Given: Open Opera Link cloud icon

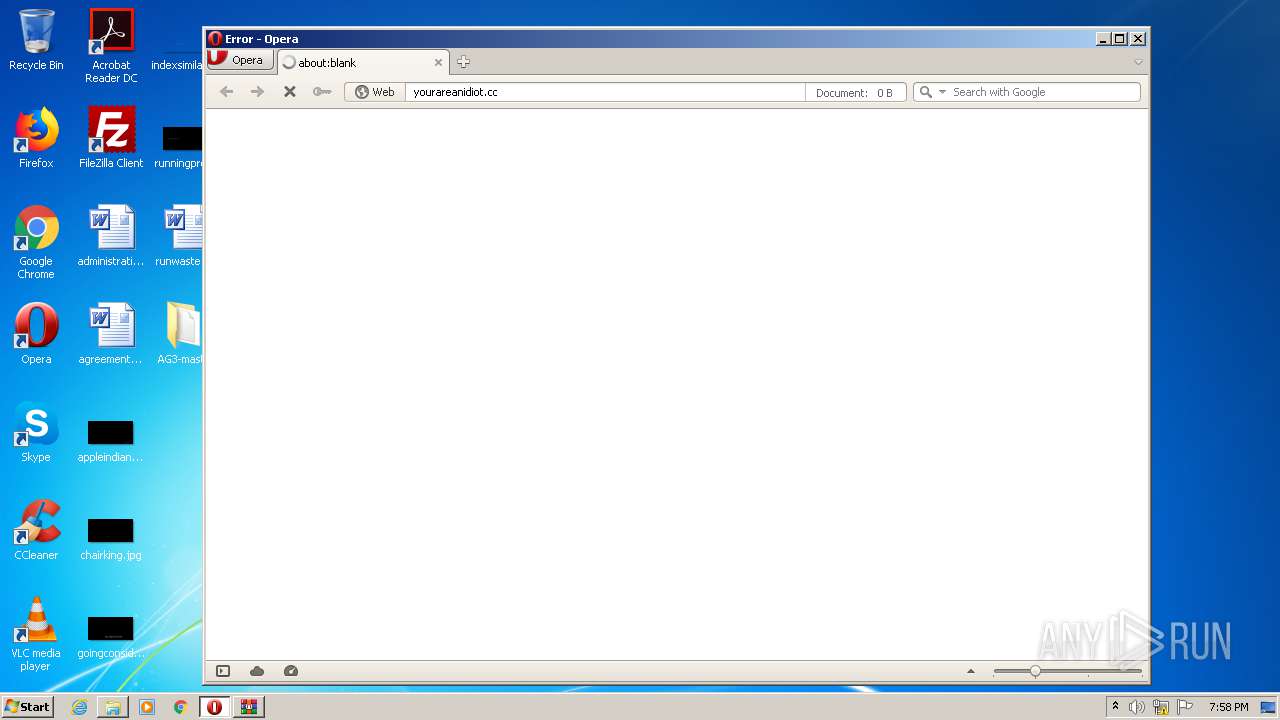Looking at the screenshot, I should coord(257,671).
